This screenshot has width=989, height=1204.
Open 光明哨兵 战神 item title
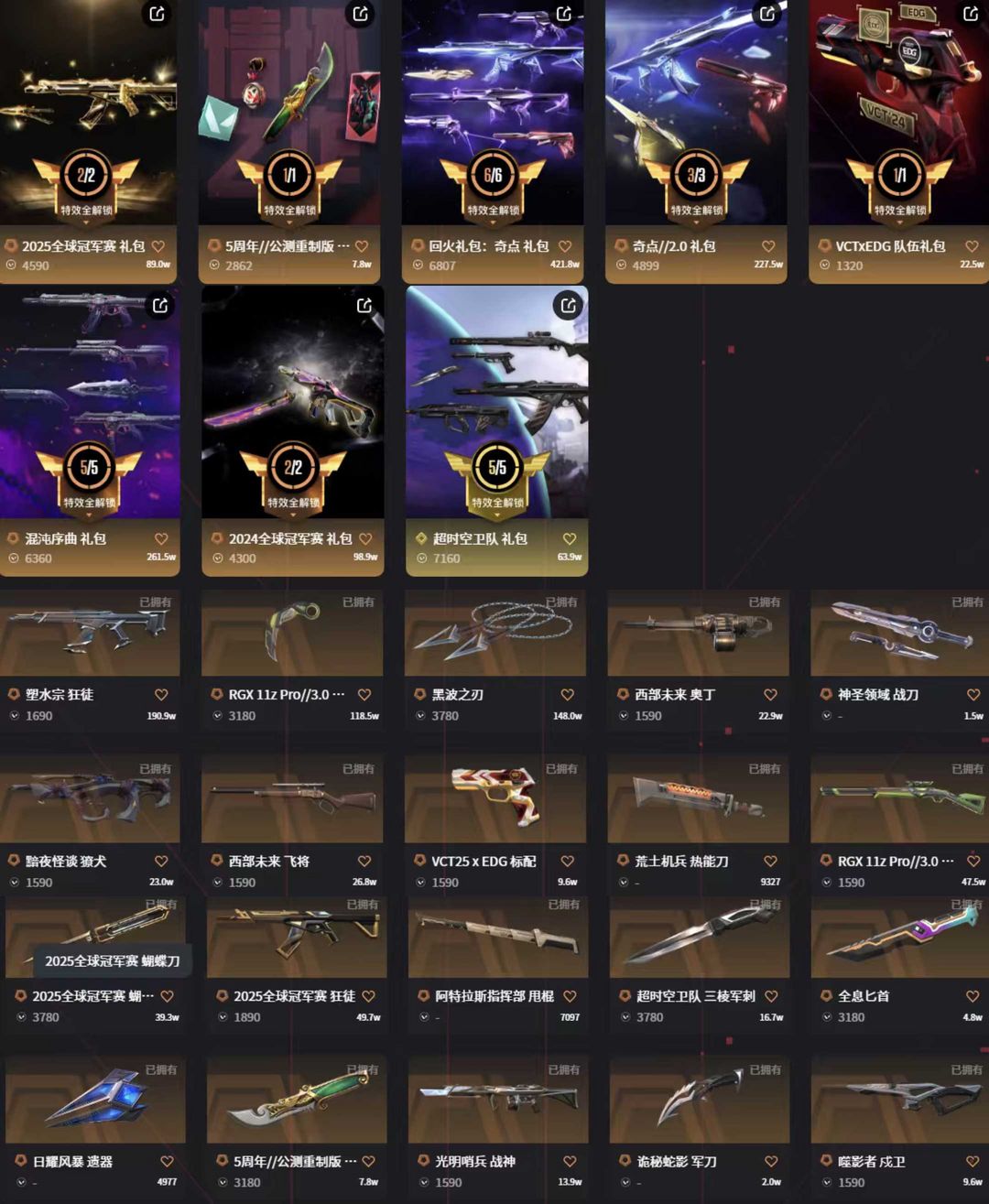pyautogui.click(x=475, y=1161)
